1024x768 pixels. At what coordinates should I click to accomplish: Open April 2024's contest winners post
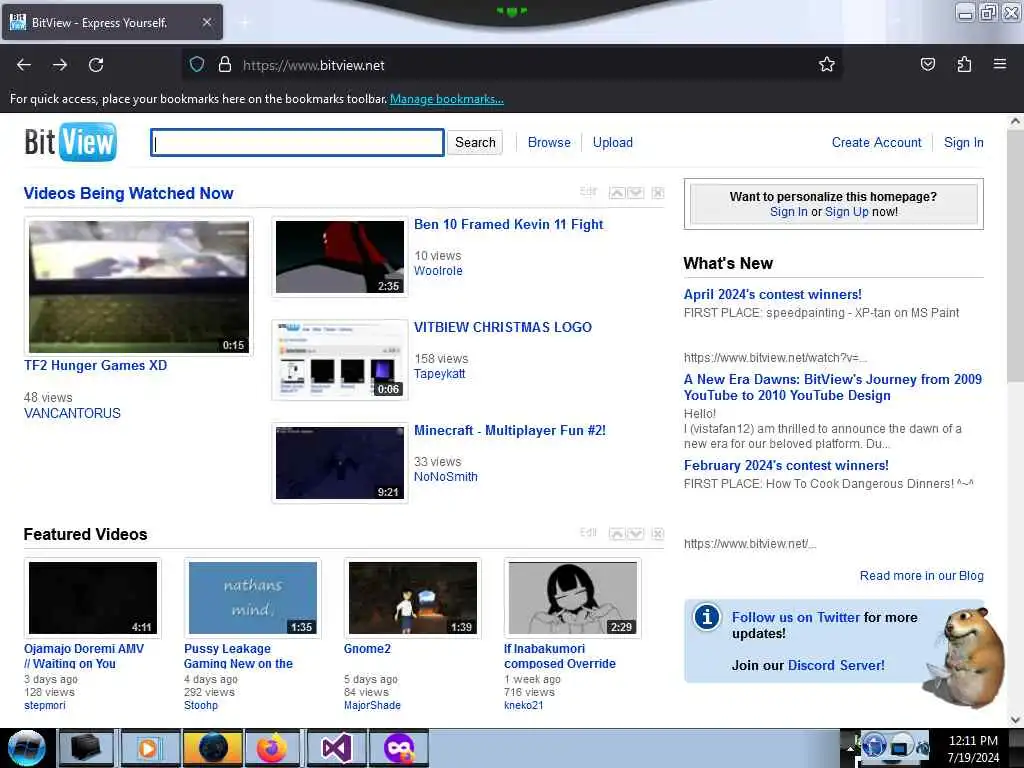(x=773, y=295)
